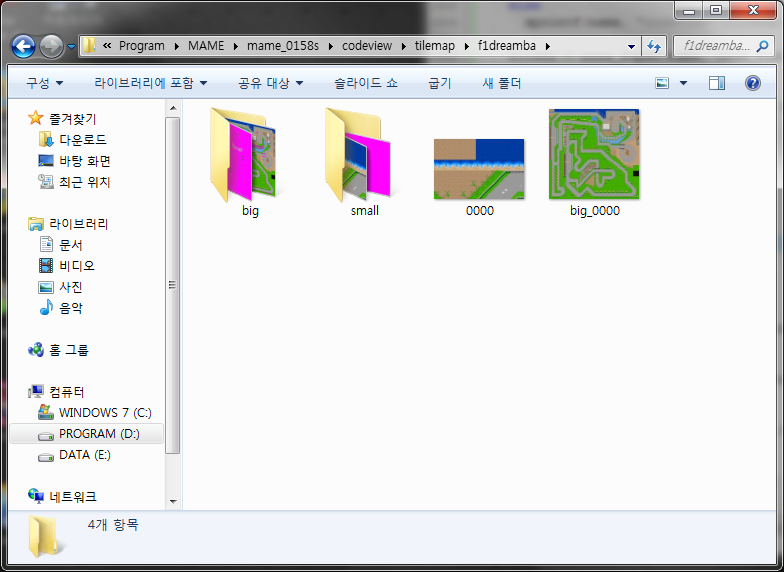Open Help with the question mark icon
Viewport: 784px width, 572px height.
click(752, 83)
